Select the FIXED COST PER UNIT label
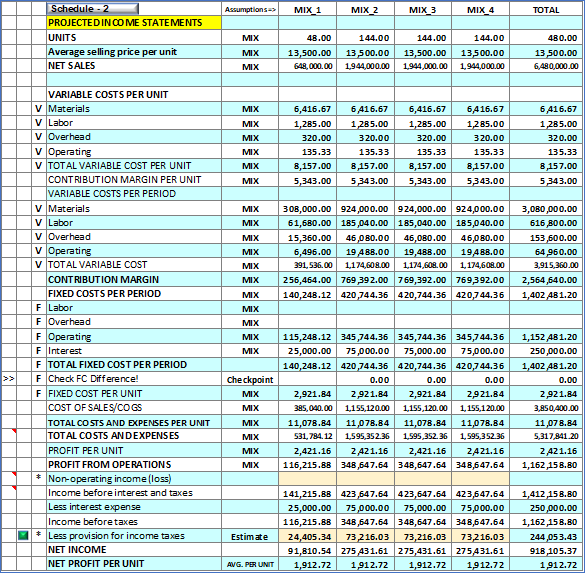The height and width of the screenshot is (573, 585). 95,394
